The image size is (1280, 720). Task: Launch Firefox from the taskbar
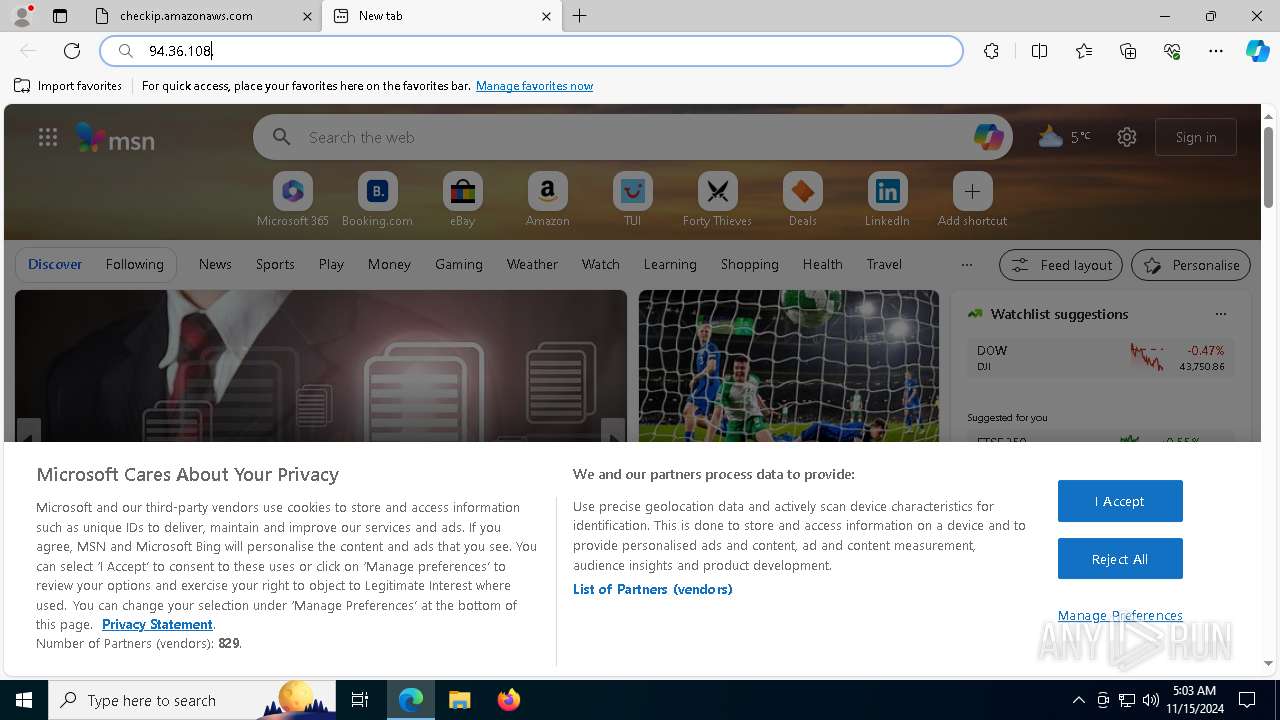click(508, 700)
